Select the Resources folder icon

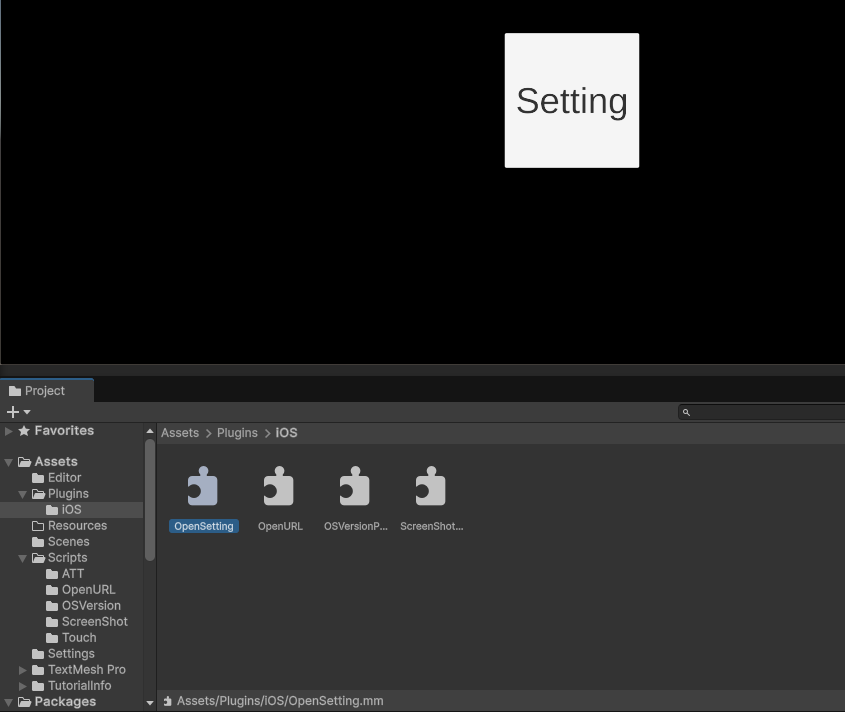[38, 526]
